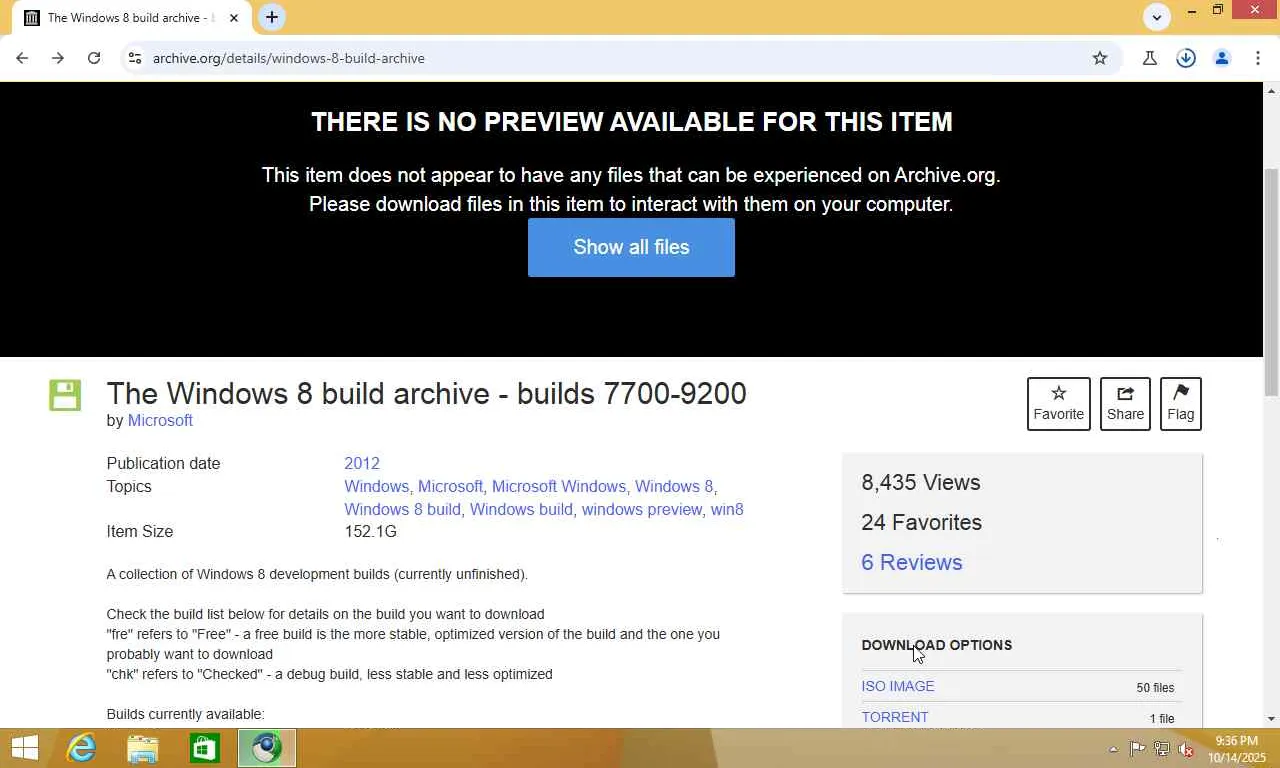
Task: Open the 'Microsoft Windows' topic link
Action: [x=558, y=487]
